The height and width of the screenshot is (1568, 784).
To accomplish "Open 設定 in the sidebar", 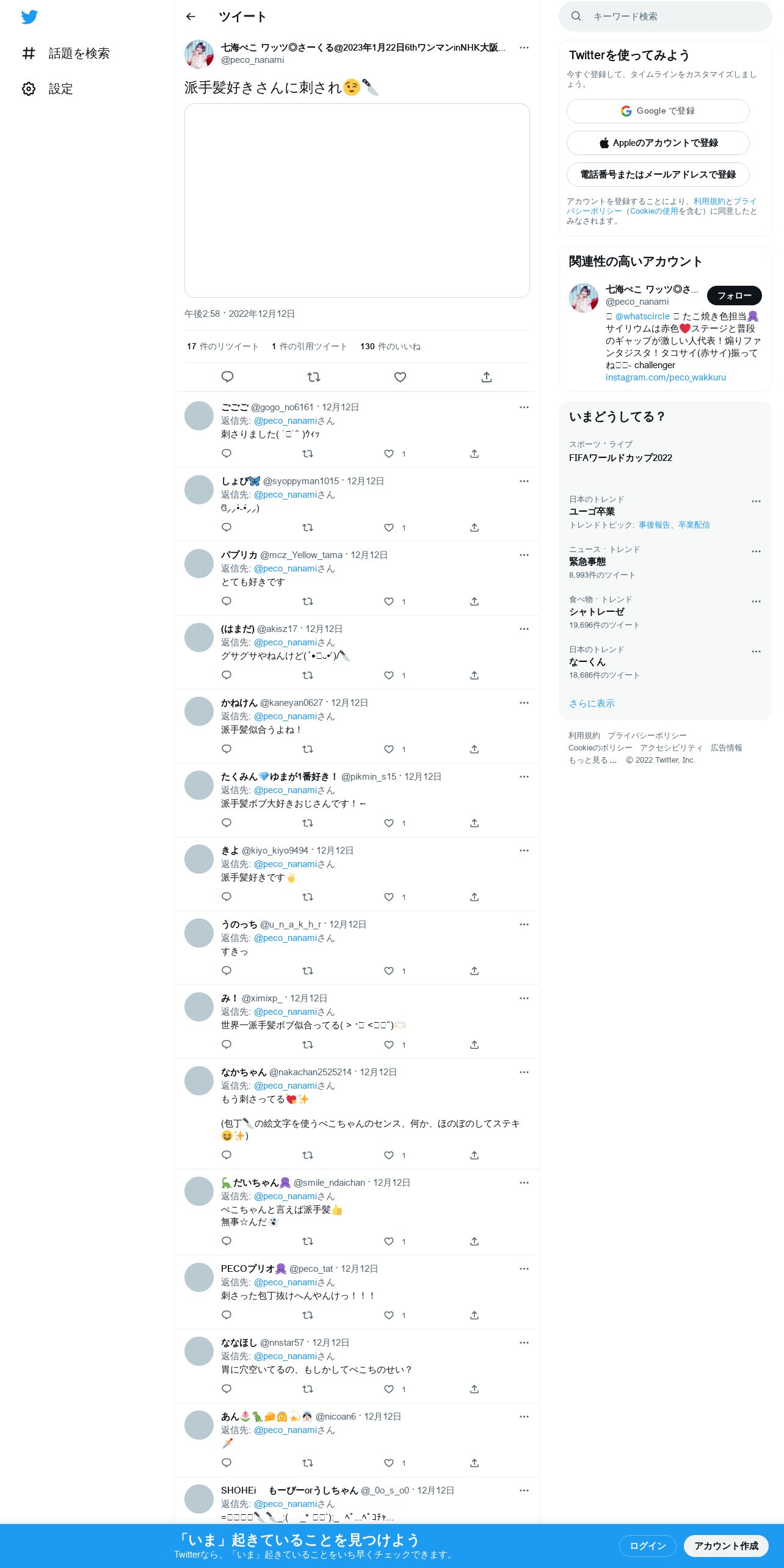I will pos(48,89).
